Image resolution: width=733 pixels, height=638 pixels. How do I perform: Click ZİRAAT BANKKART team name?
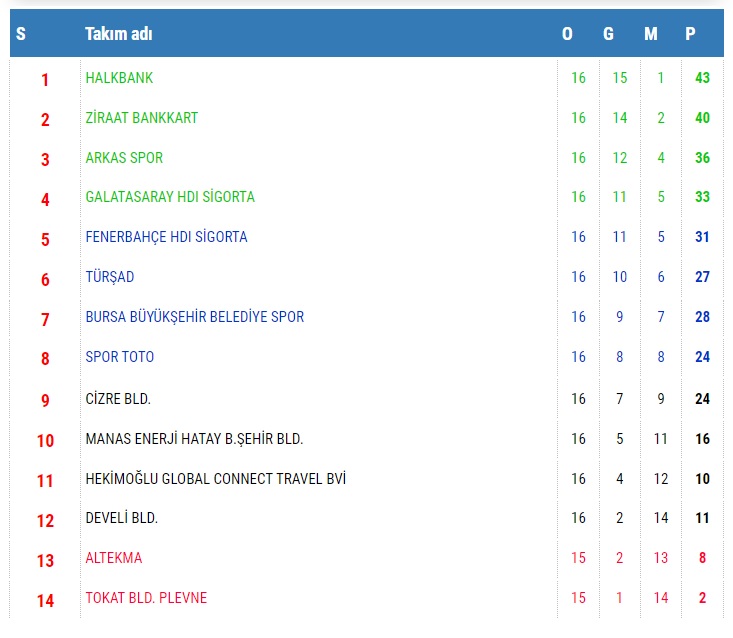[141, 118]
